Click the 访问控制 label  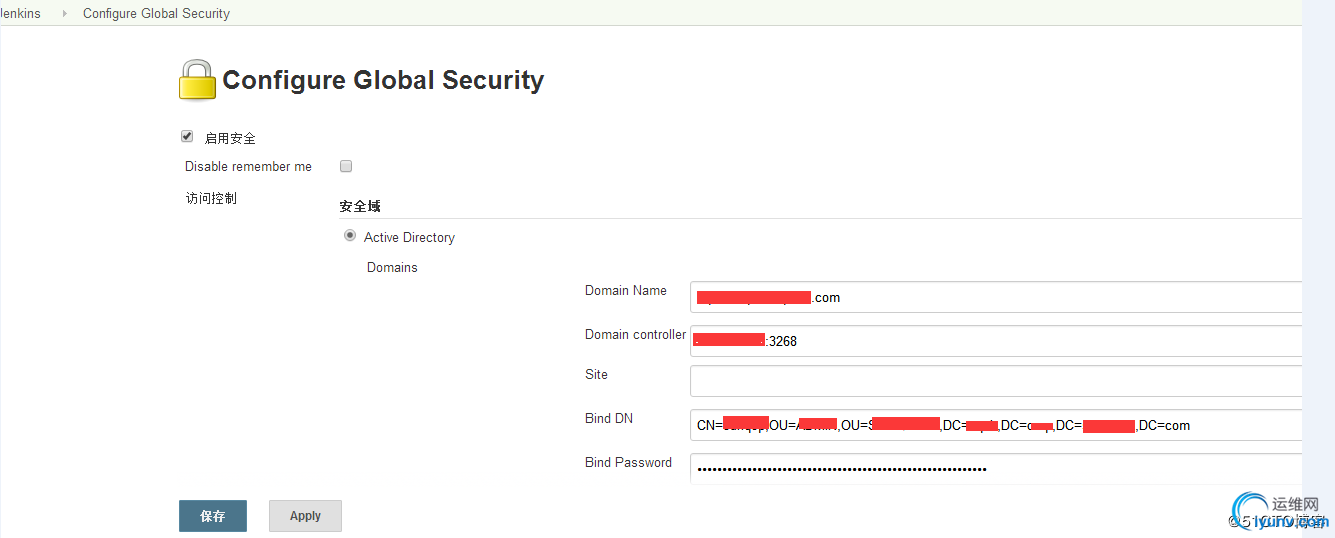click(211, 198)
